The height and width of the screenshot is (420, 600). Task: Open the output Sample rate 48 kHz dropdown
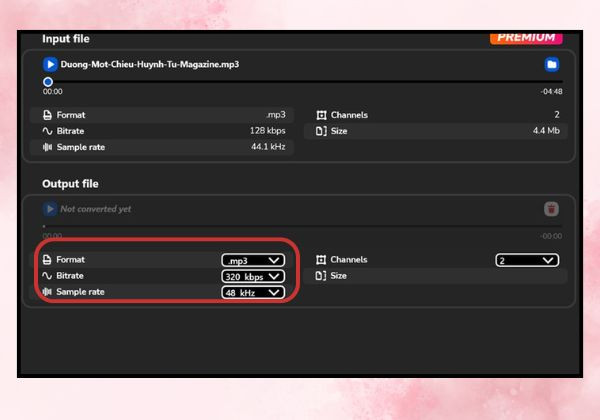[x=253, y=292]
